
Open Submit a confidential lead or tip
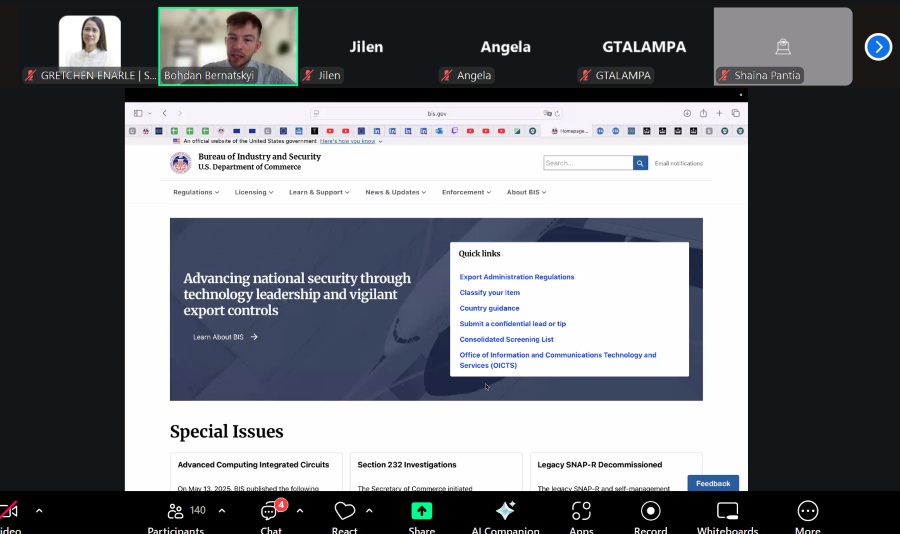513,324
